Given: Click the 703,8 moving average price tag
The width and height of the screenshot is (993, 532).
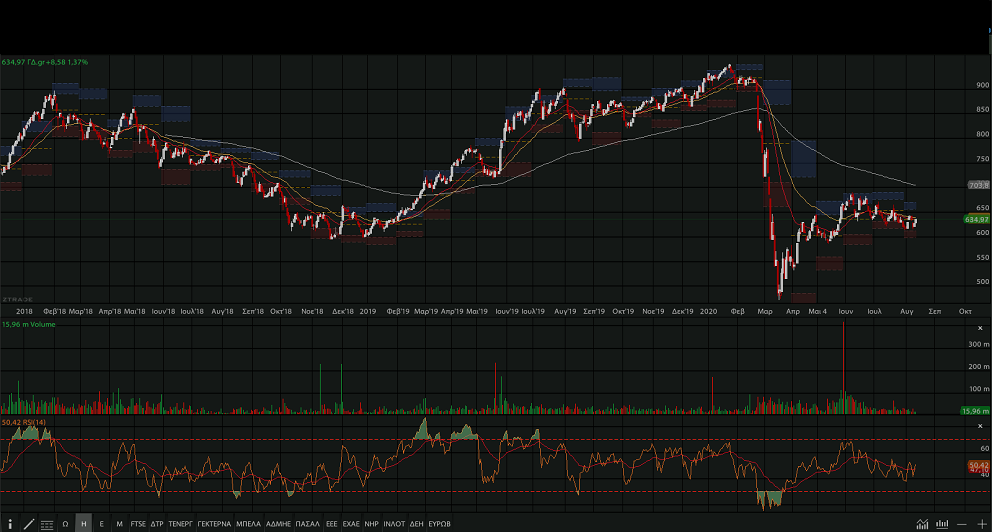Looking at the screenshot, I should point(978,186).
